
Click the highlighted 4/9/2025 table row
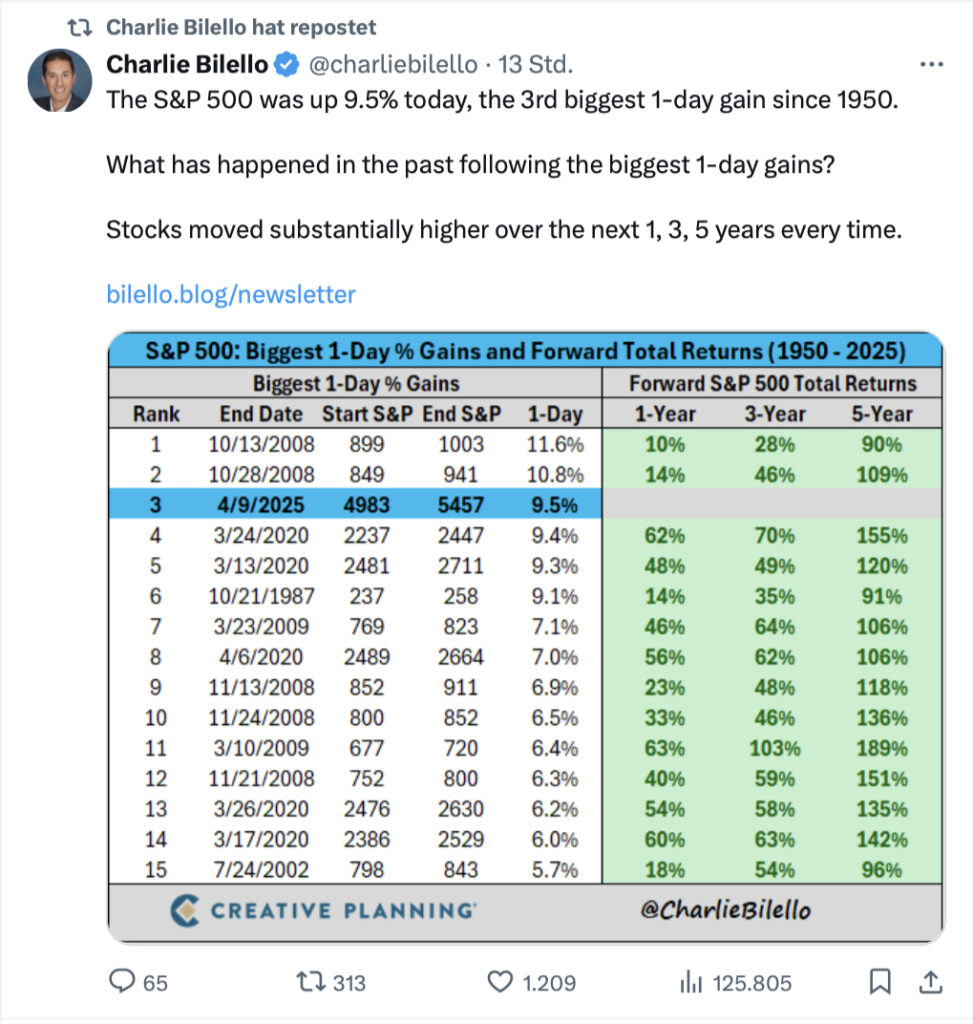355,505
